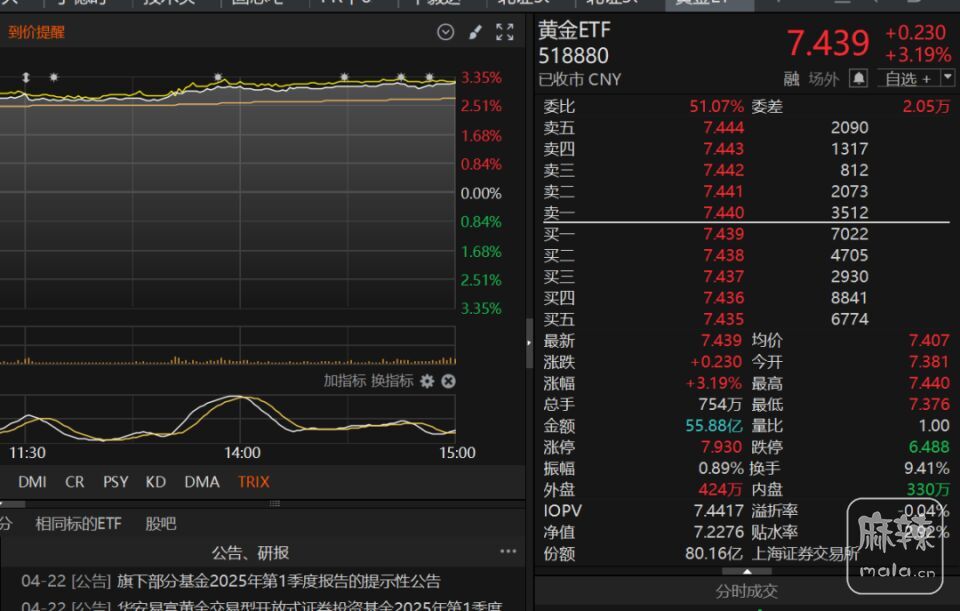Close the indicator panel with X icon
The height and width of the screenshot is (611, 960).
[448, 381]
